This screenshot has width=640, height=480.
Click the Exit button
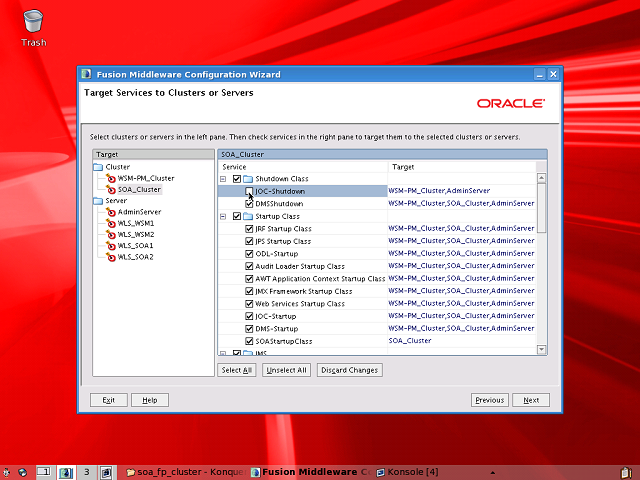pyautogui.click(x=109, y=400)
